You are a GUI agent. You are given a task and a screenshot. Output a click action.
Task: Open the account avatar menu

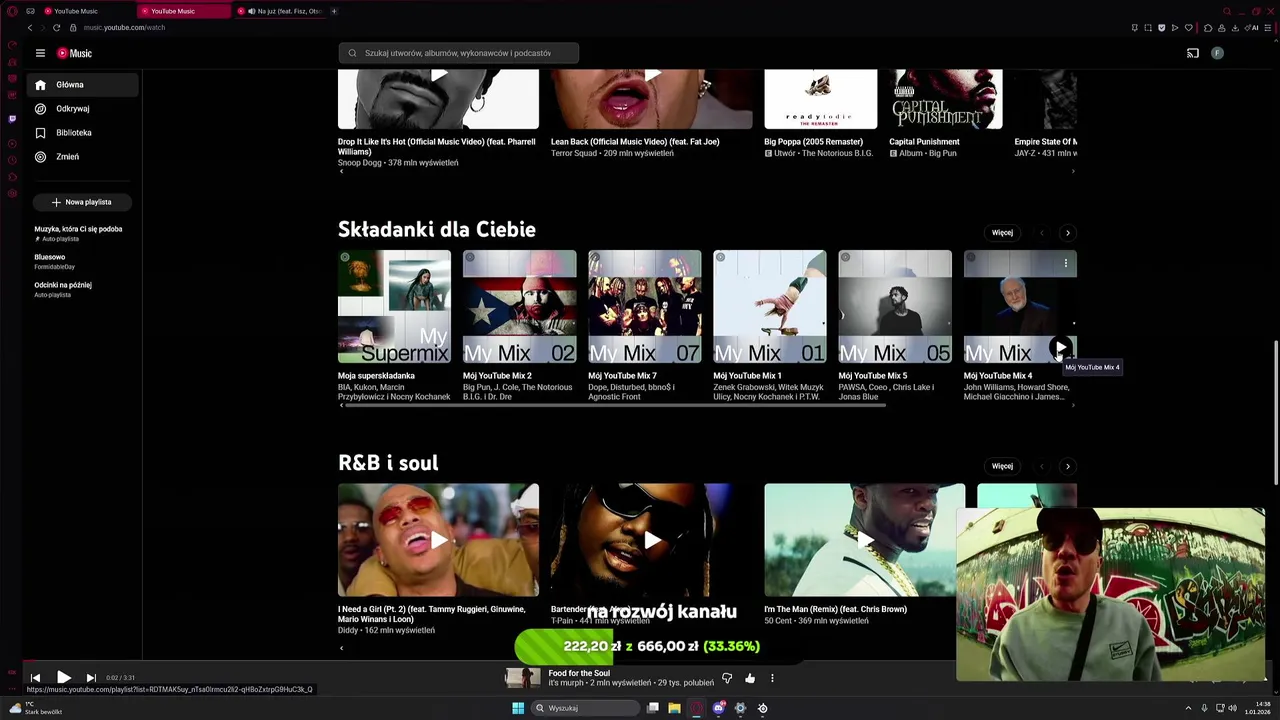pyautogui.click(x=1217, y=53)
